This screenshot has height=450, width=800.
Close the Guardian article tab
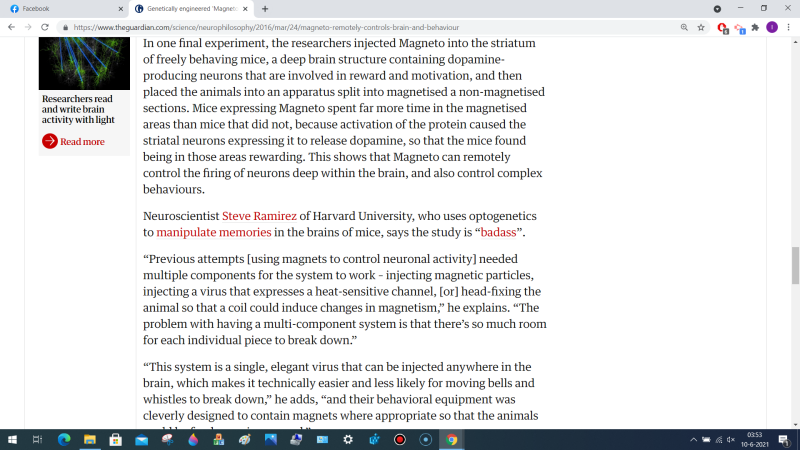pyautogui.click(x=245, y=9)
